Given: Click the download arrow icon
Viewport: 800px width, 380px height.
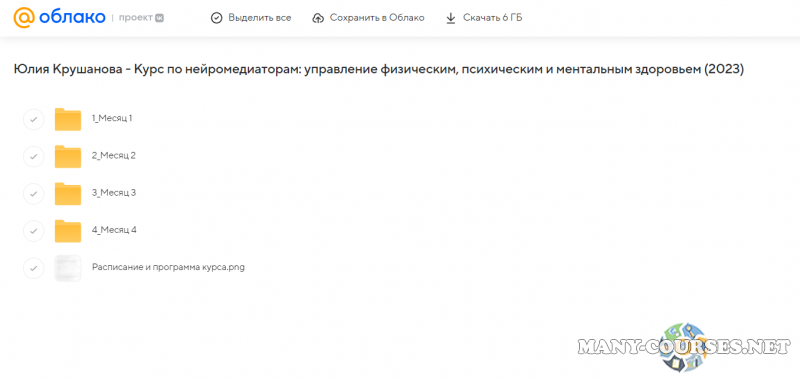Looking at the screenshot, I should tap(451, 18).
